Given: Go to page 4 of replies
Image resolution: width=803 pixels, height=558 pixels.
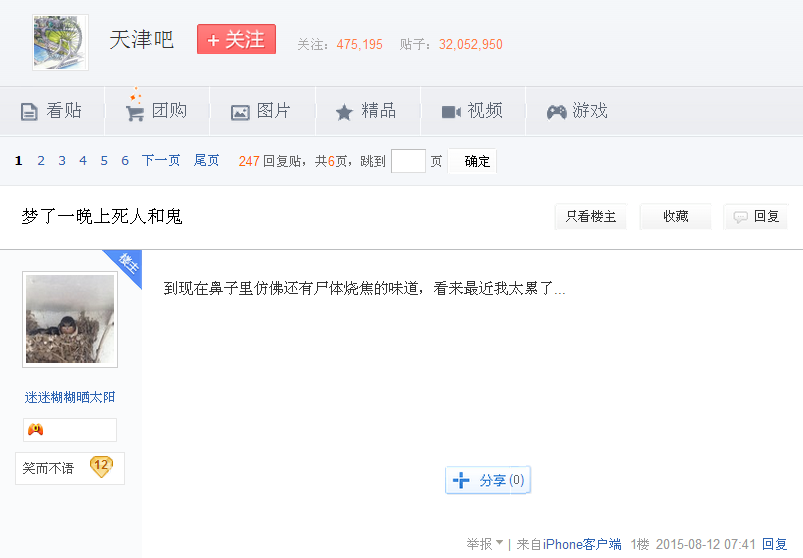Looking at the screenshot, I should pyautogui.click(x=83, y=161).
